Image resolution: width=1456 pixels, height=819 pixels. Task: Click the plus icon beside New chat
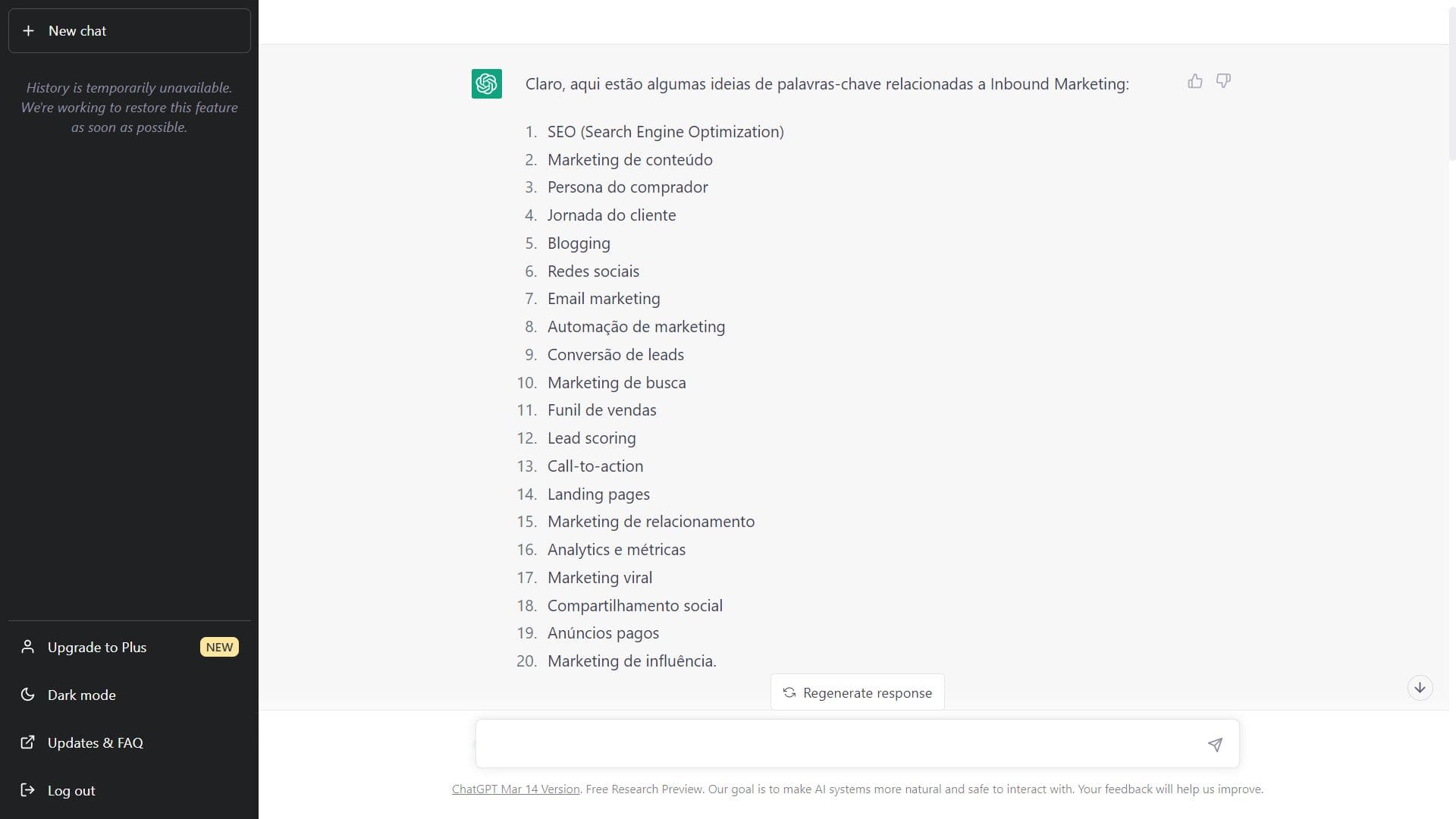[x=29, y=31]
